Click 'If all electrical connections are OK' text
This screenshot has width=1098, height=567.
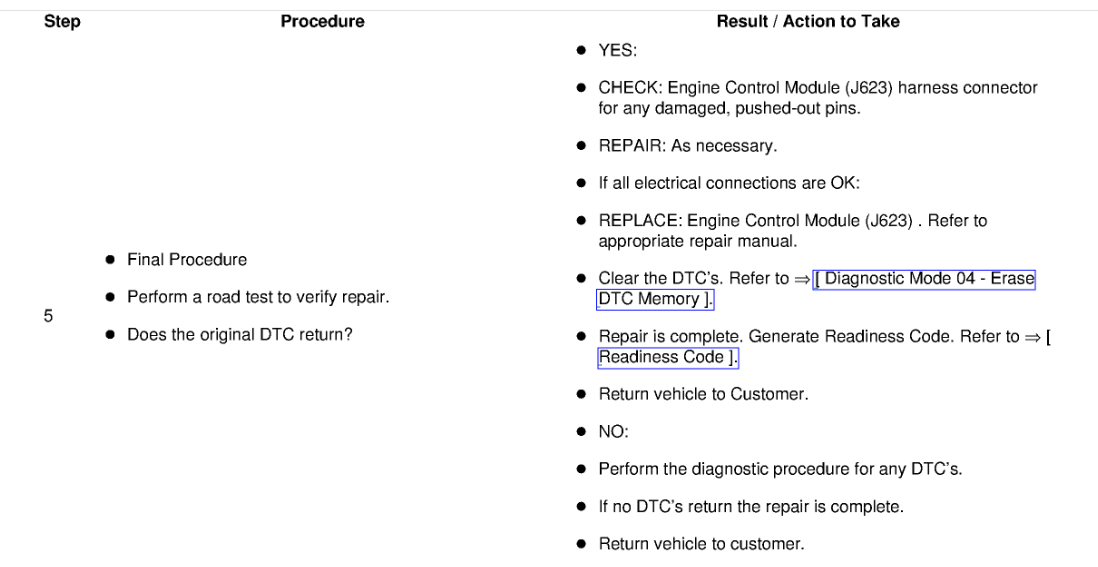pyautogui.click(x=715, y=183)
